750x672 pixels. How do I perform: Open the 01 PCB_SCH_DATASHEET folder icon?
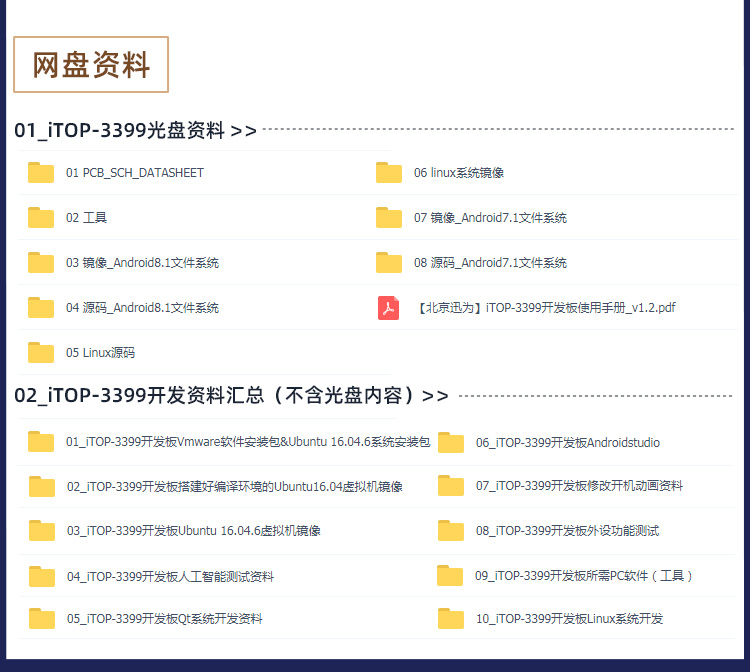(41, 172)
